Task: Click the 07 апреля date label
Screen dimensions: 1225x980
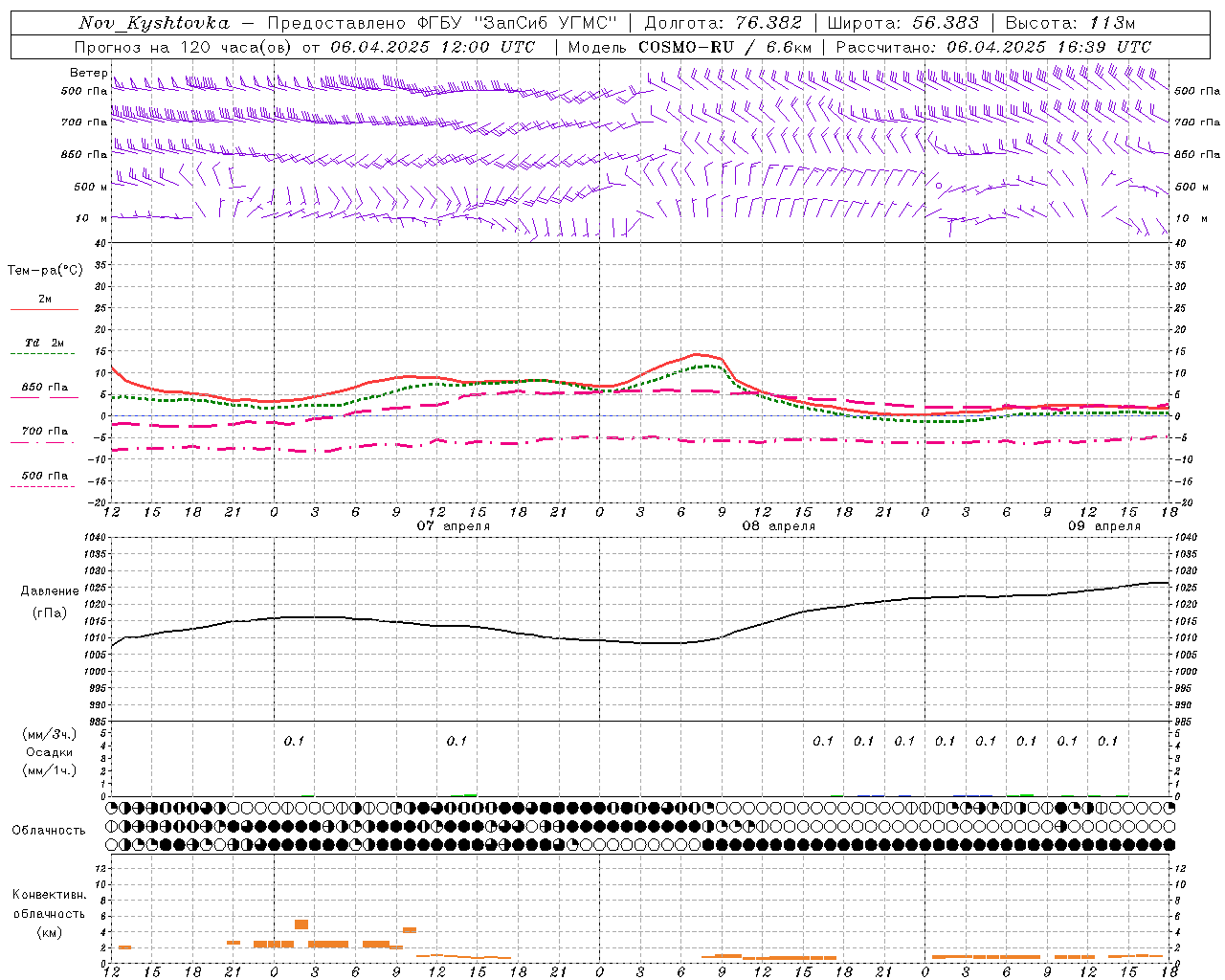Action: click(x=454, y=526)
